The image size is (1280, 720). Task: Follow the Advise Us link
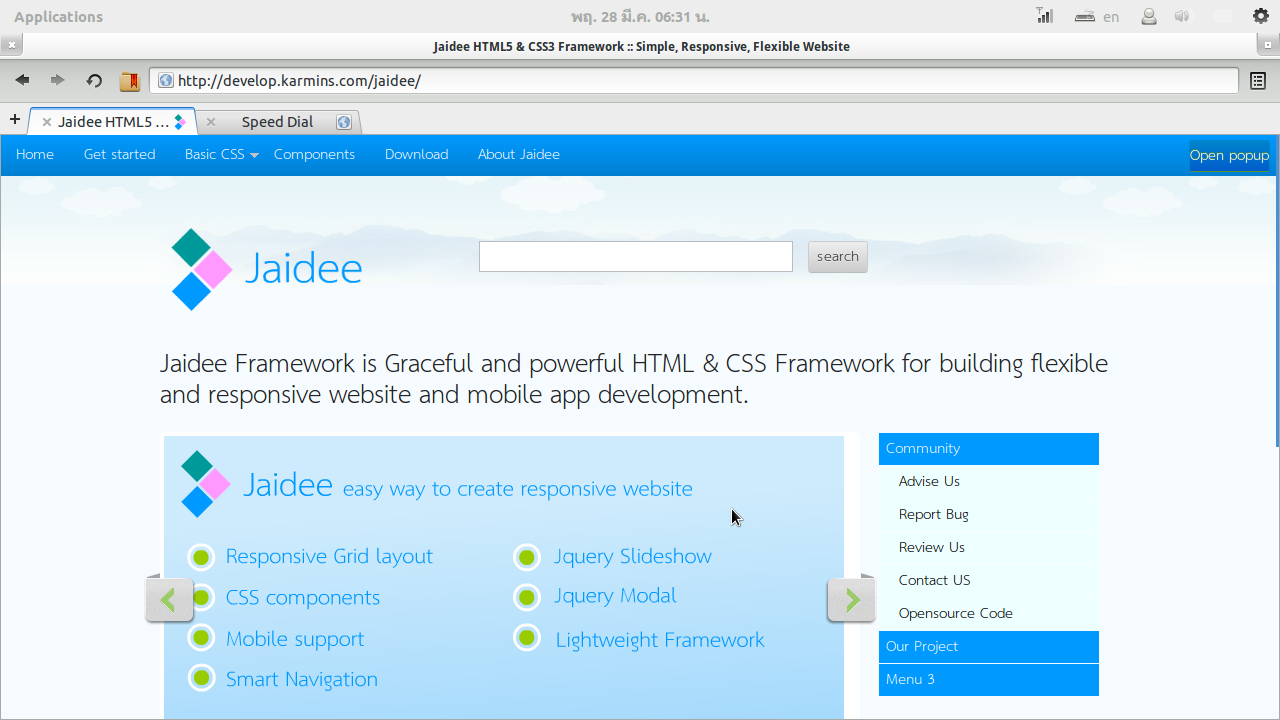click(928, 481)
